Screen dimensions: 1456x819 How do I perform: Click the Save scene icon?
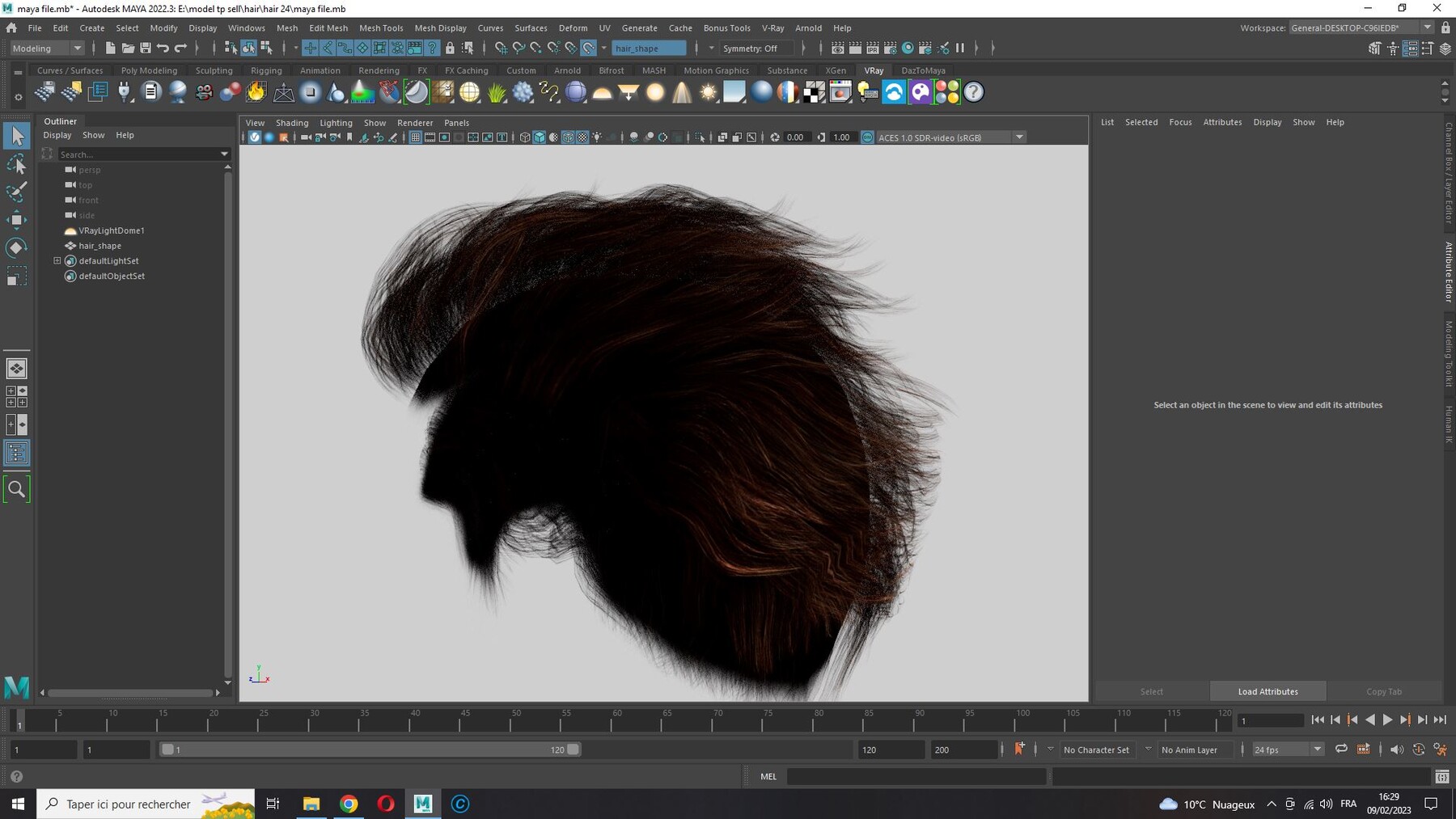pyautogui.click(x=146, y=48)
